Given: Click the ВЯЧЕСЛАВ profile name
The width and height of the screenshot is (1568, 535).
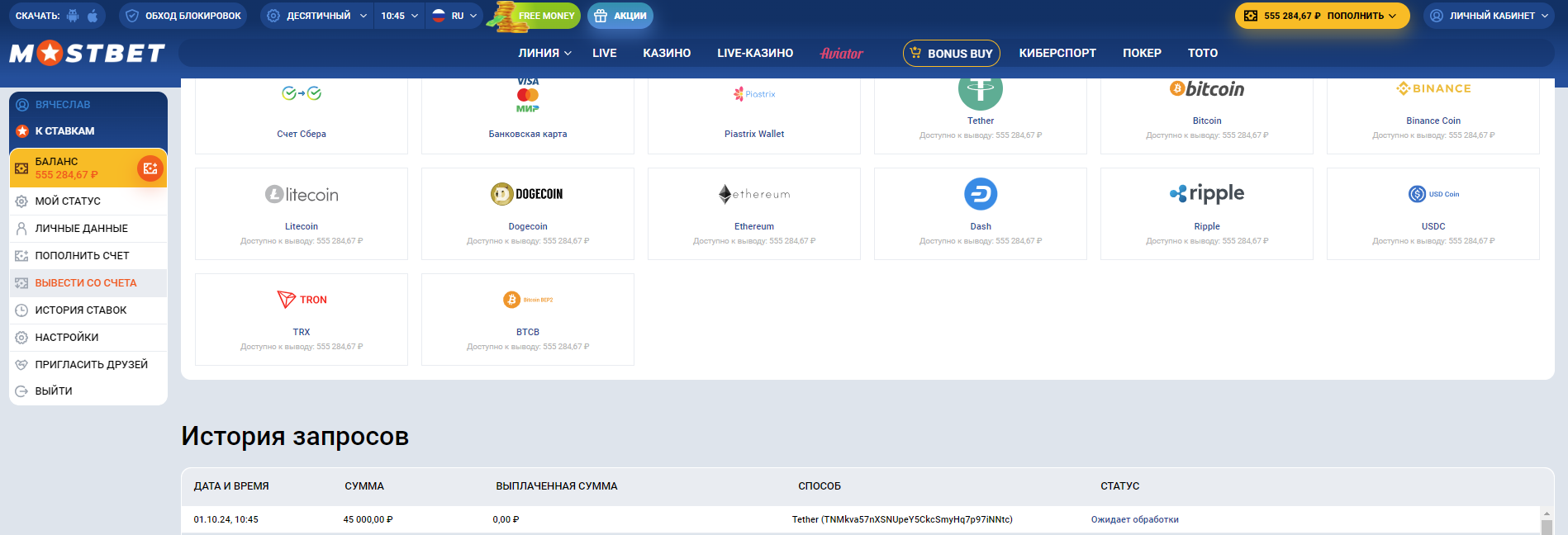Looking at the screenshot, I should click(63, 105).
